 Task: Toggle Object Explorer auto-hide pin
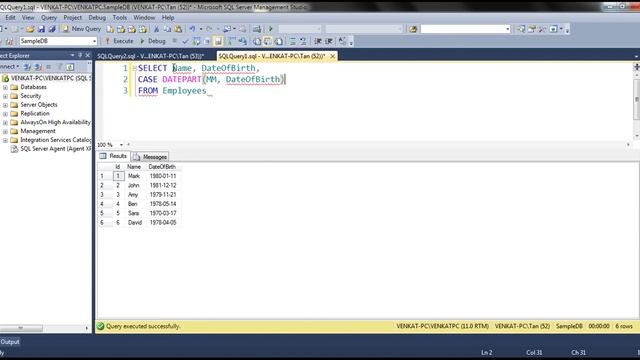pos(80,55)
